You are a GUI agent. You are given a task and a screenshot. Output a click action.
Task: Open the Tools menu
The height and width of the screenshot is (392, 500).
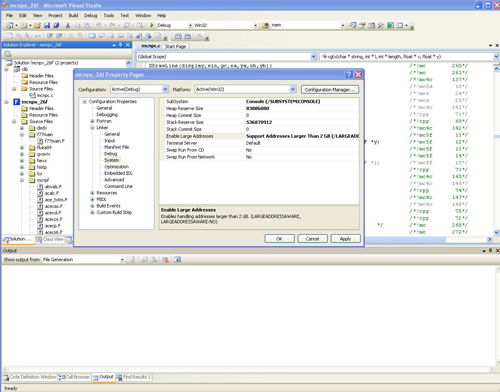coord(109,15)
